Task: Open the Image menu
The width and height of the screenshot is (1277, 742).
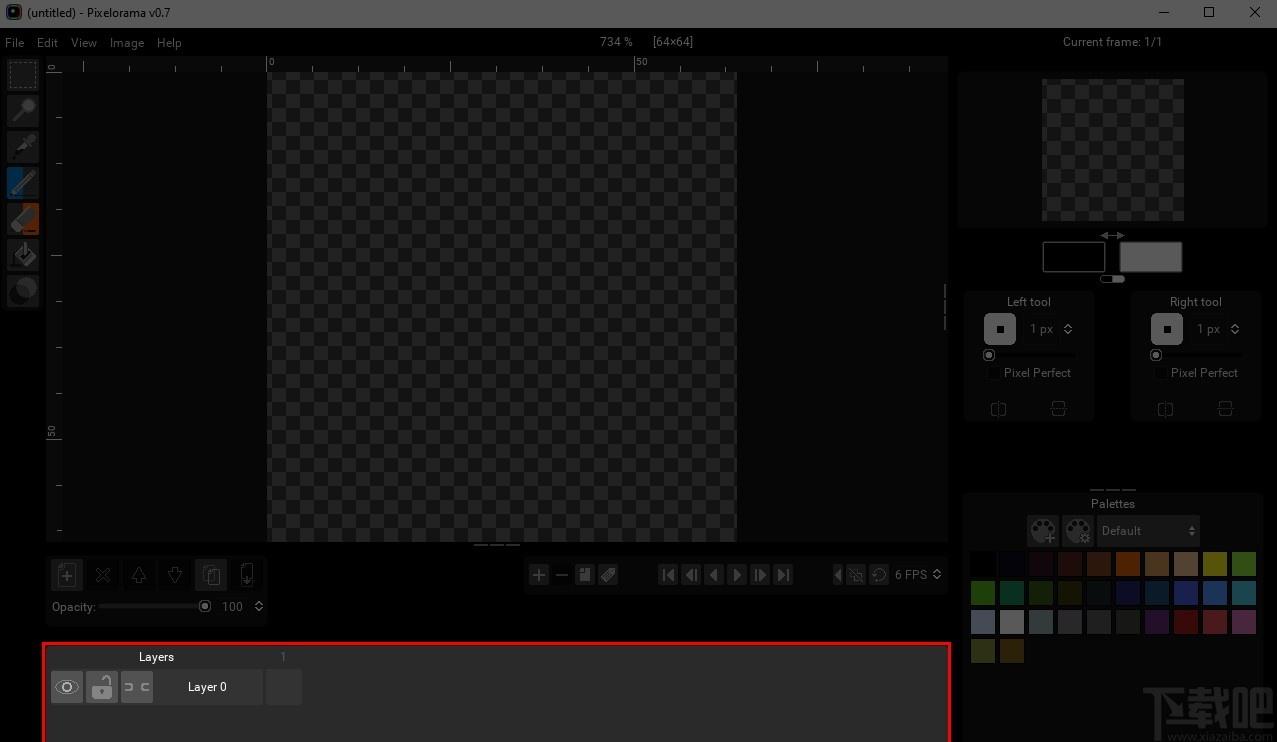Action: [x=127, y=43]
